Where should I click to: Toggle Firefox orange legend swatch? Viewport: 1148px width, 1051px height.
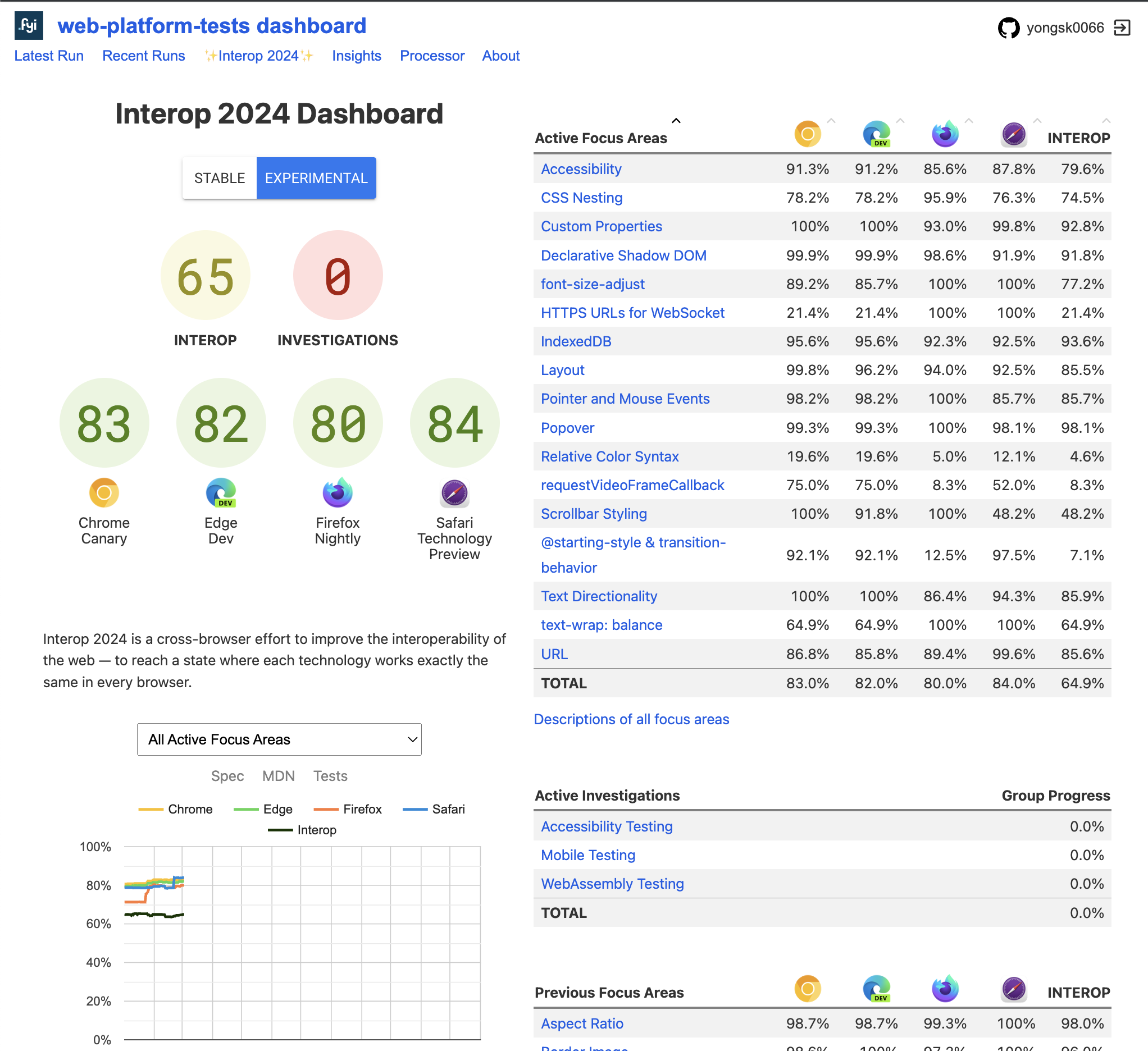pos(326,810)
